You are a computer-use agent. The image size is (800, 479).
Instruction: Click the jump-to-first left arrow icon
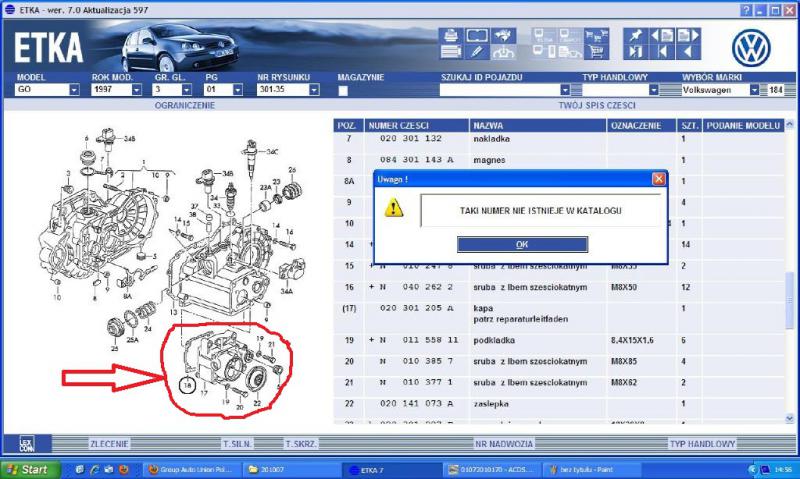(662, 52)
